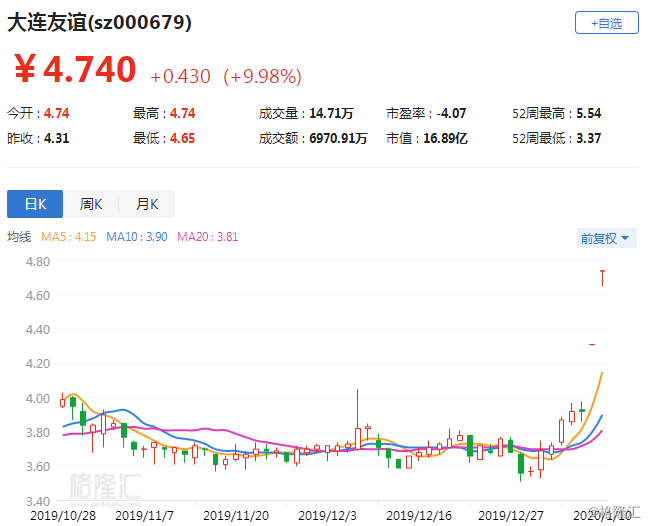
Task: Expand the 前复权 adjustment dropdown
Action: (607, 238)
